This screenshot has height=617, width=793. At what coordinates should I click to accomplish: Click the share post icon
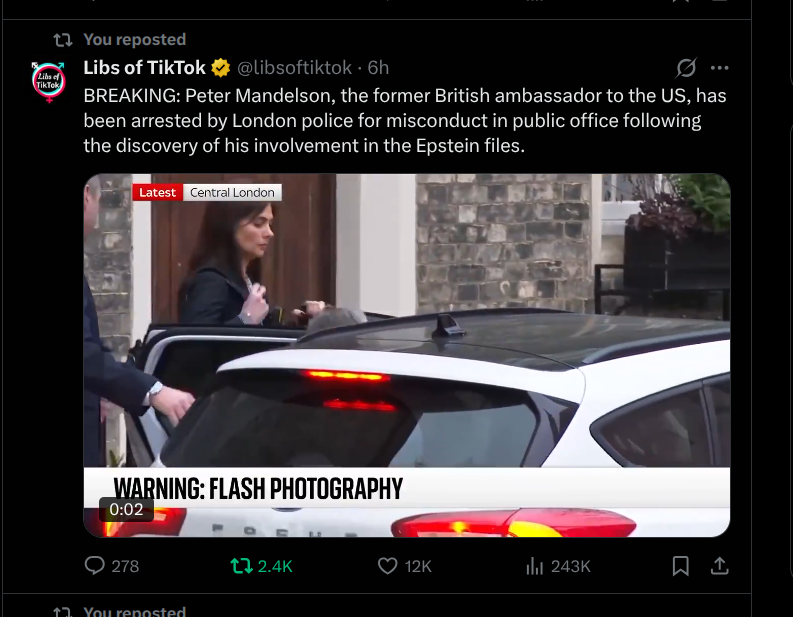coord(719,566)
